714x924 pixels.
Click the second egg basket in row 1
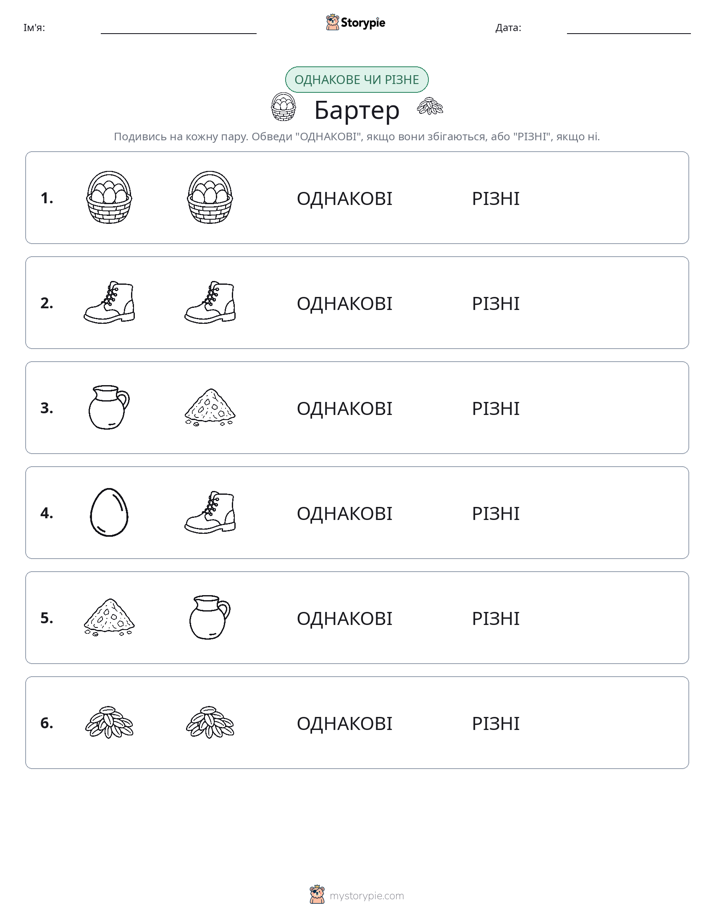pos(210,197)
